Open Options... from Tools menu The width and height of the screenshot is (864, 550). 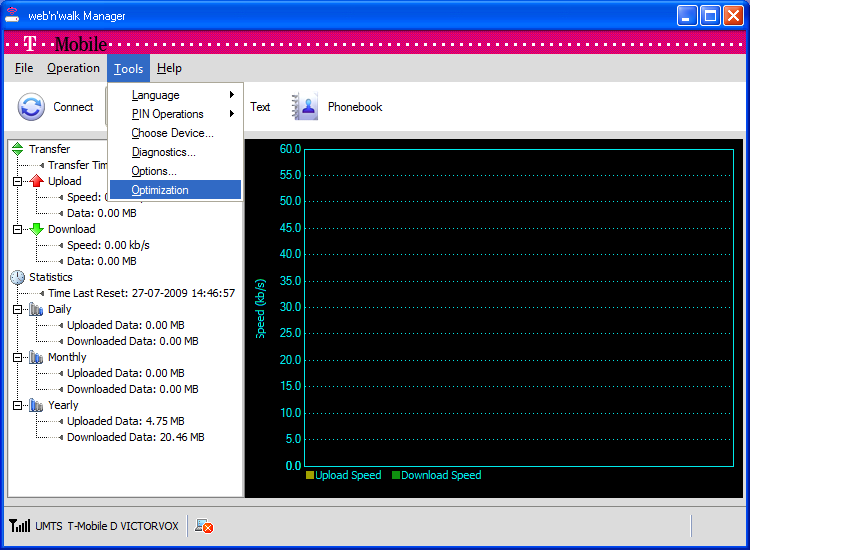point(175,171)
